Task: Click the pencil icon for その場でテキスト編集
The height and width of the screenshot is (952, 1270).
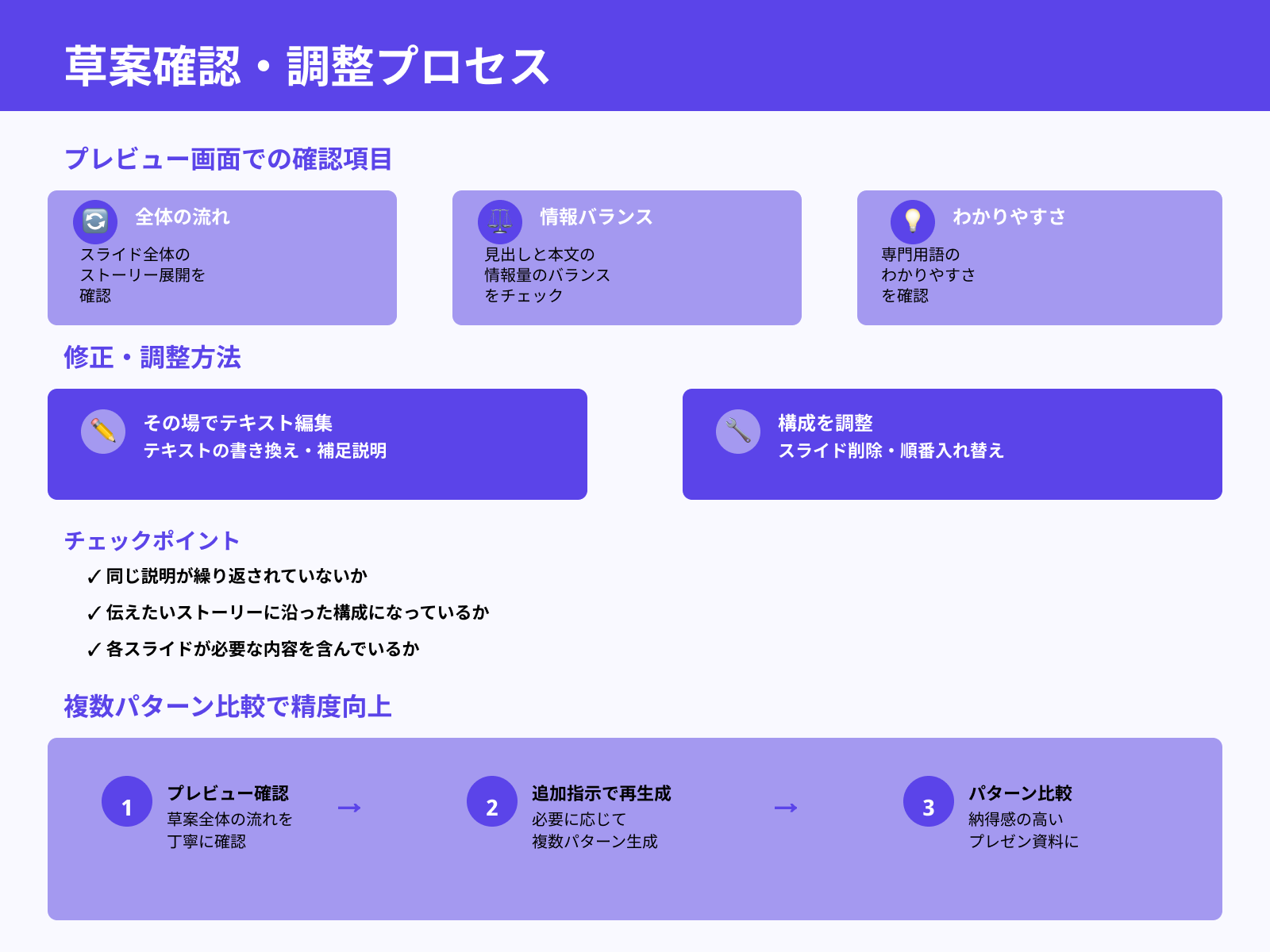Action: (103, 432)
